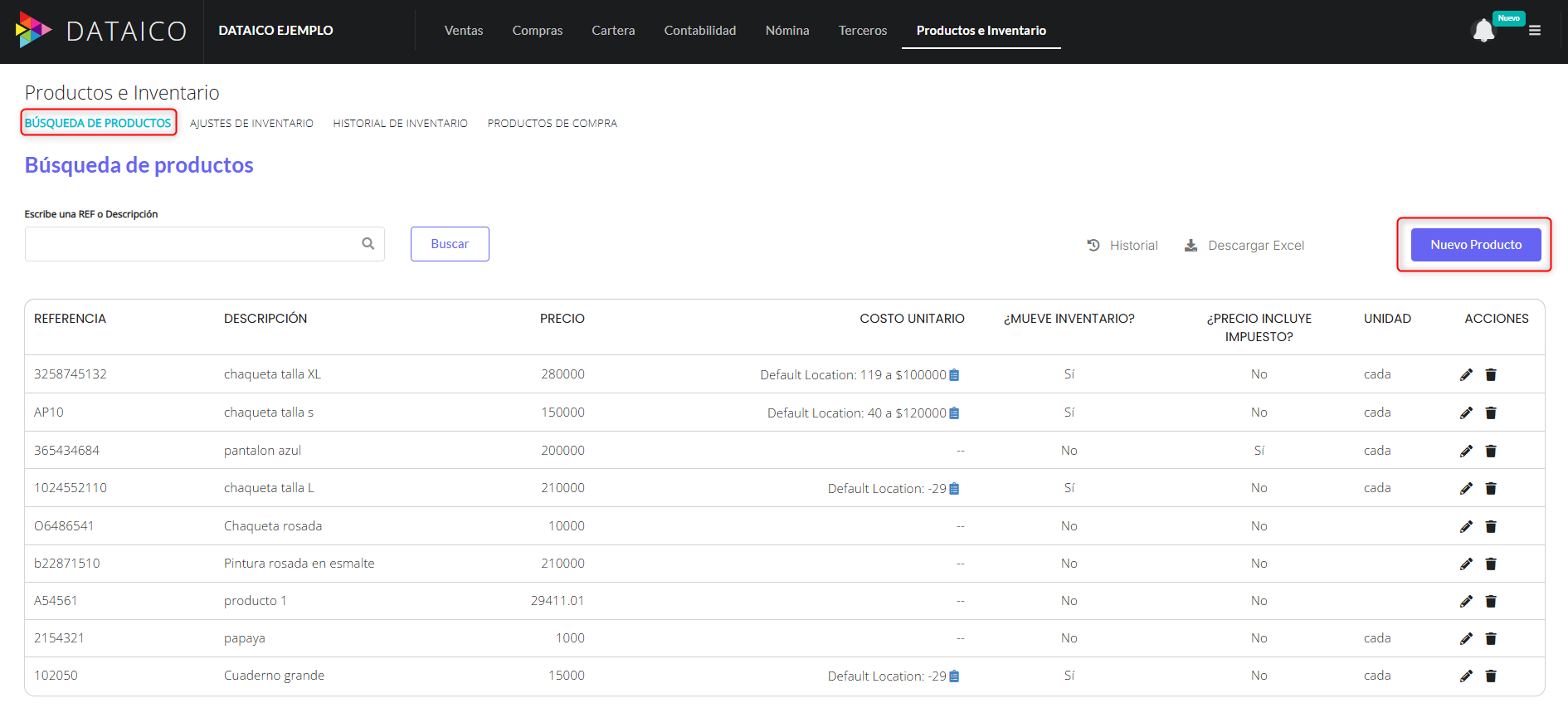Click Descargar Excel
This screenshot has height=708, width=1568.
click(x=1244, y=246)
